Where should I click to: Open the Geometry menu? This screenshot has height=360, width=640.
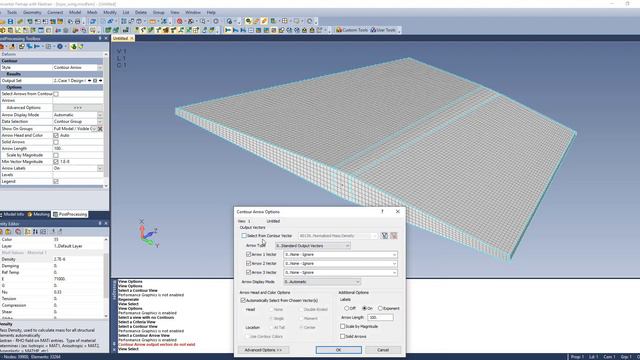pos(32,12)
